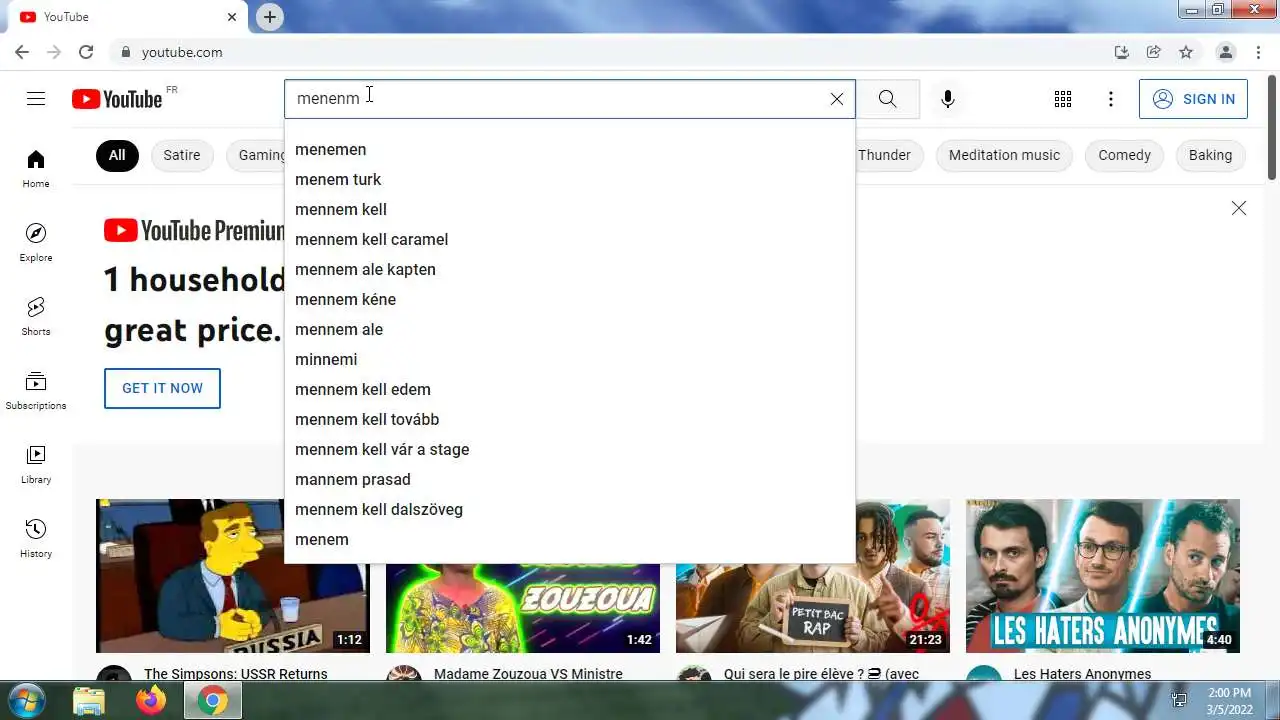This screenshot has height=720, width=1280.
Task: Select 'mennem ale kapten' suggestion
Action: click(x=570, y=269)
